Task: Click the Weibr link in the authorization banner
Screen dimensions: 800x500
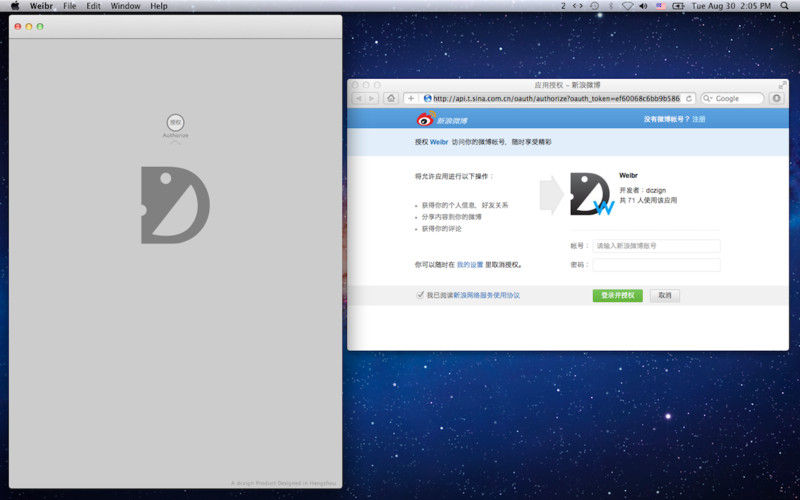Action: (439, 142)
